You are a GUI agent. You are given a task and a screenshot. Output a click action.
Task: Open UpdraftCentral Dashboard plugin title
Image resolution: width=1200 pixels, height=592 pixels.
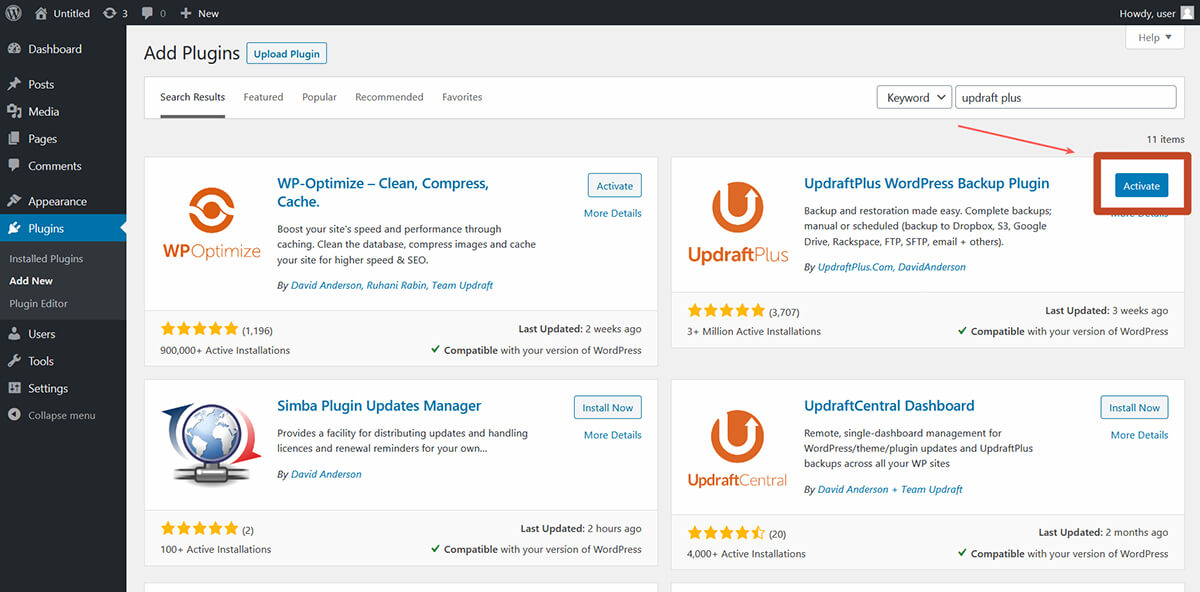pyautogui.click(x=889, y=406)
